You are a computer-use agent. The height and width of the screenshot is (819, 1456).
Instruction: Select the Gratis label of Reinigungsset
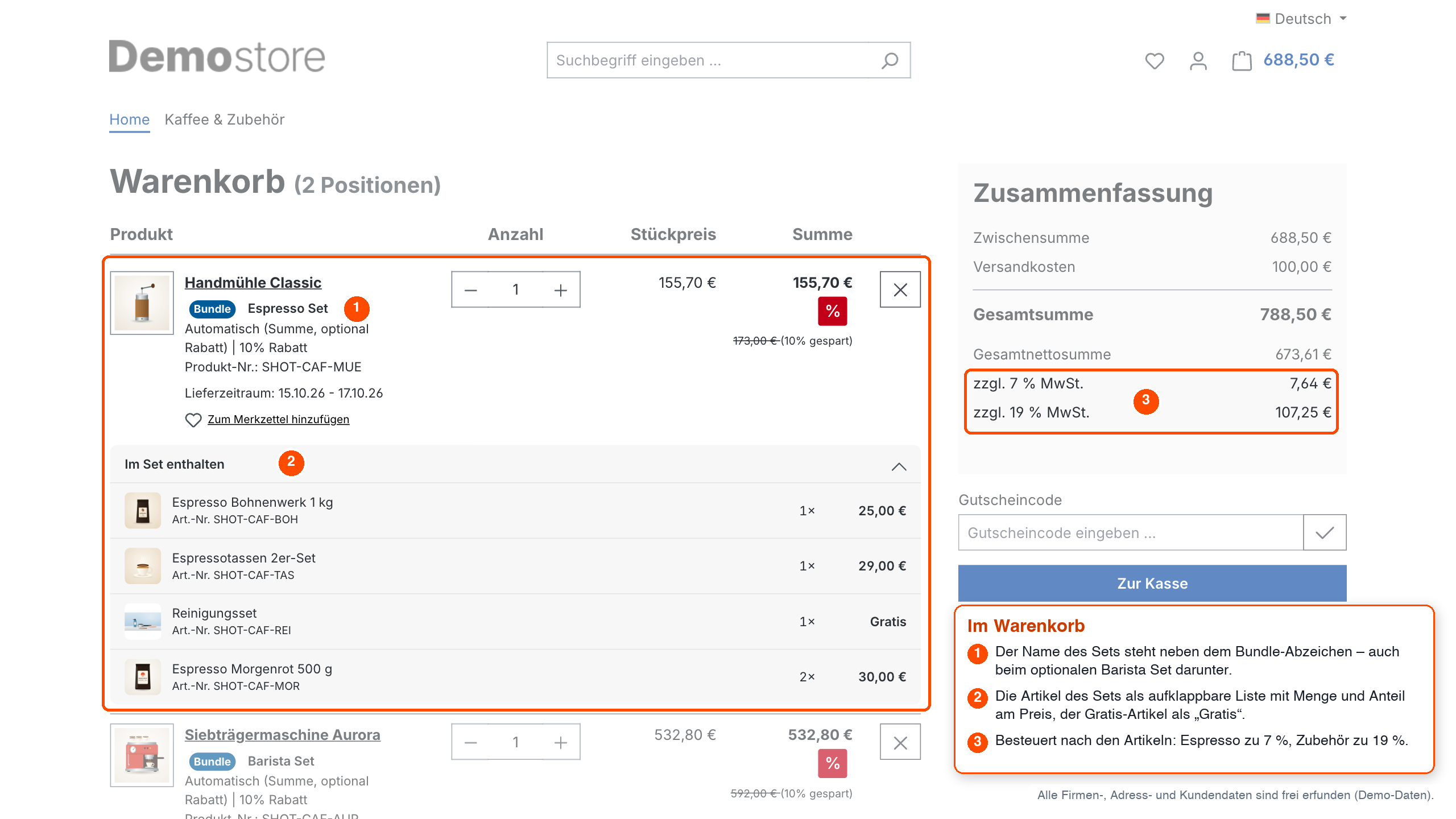click(888, 622)
